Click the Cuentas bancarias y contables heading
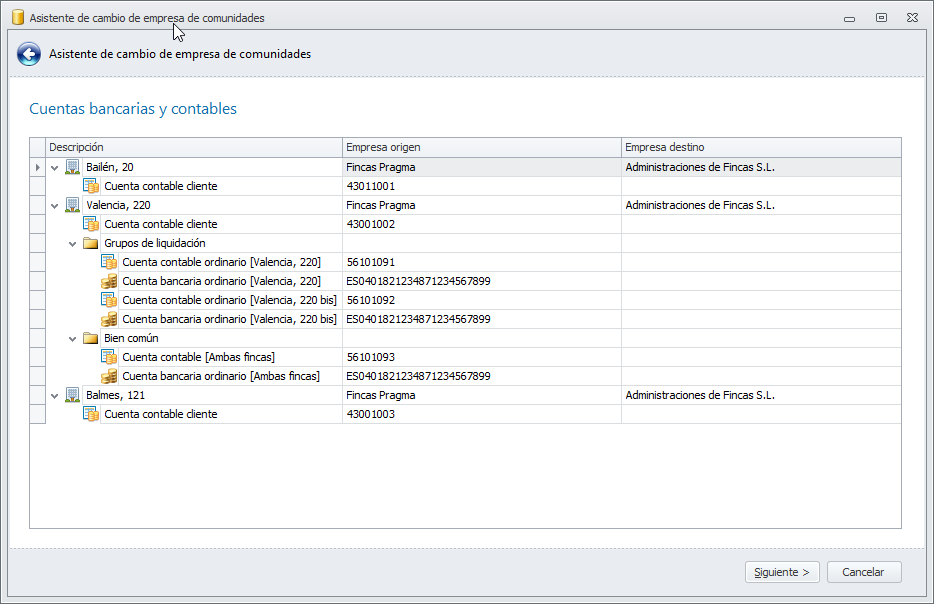The width and height of the screenshot is (934, 604). 133,109
